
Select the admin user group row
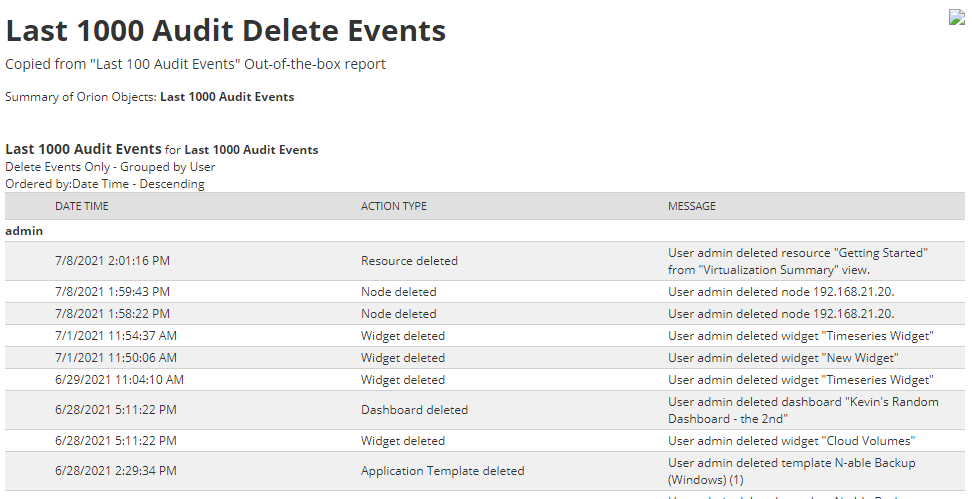tap(25, 231)
